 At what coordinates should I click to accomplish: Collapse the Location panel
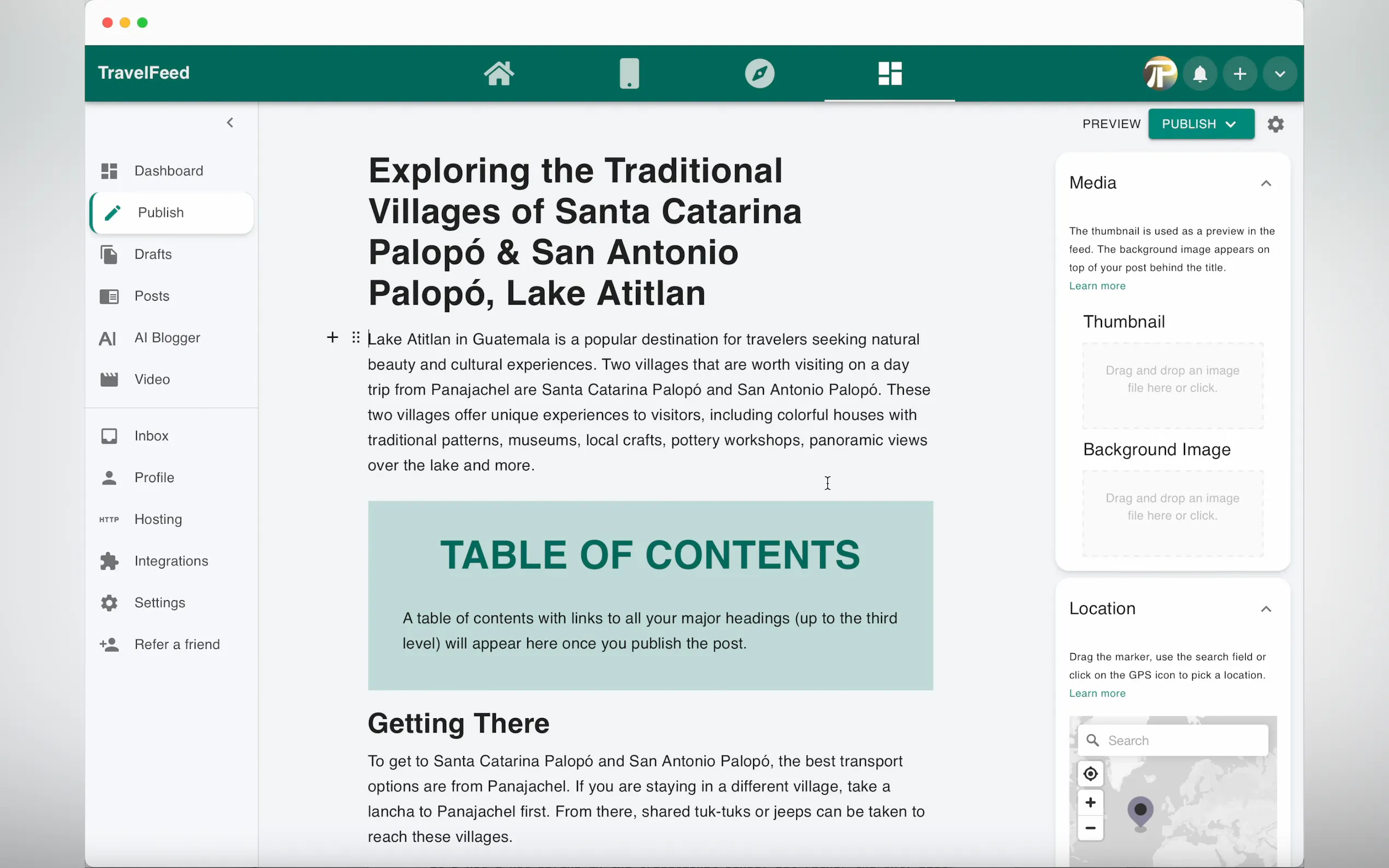[1267, 608]
